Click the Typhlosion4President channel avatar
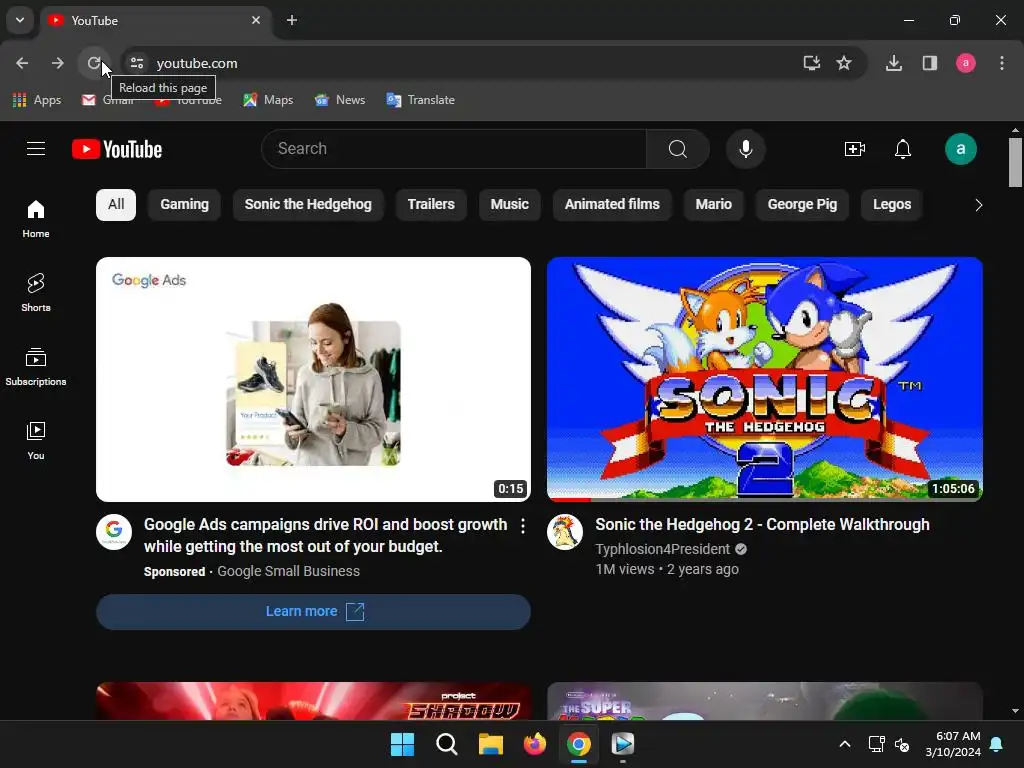 point(565,532)
